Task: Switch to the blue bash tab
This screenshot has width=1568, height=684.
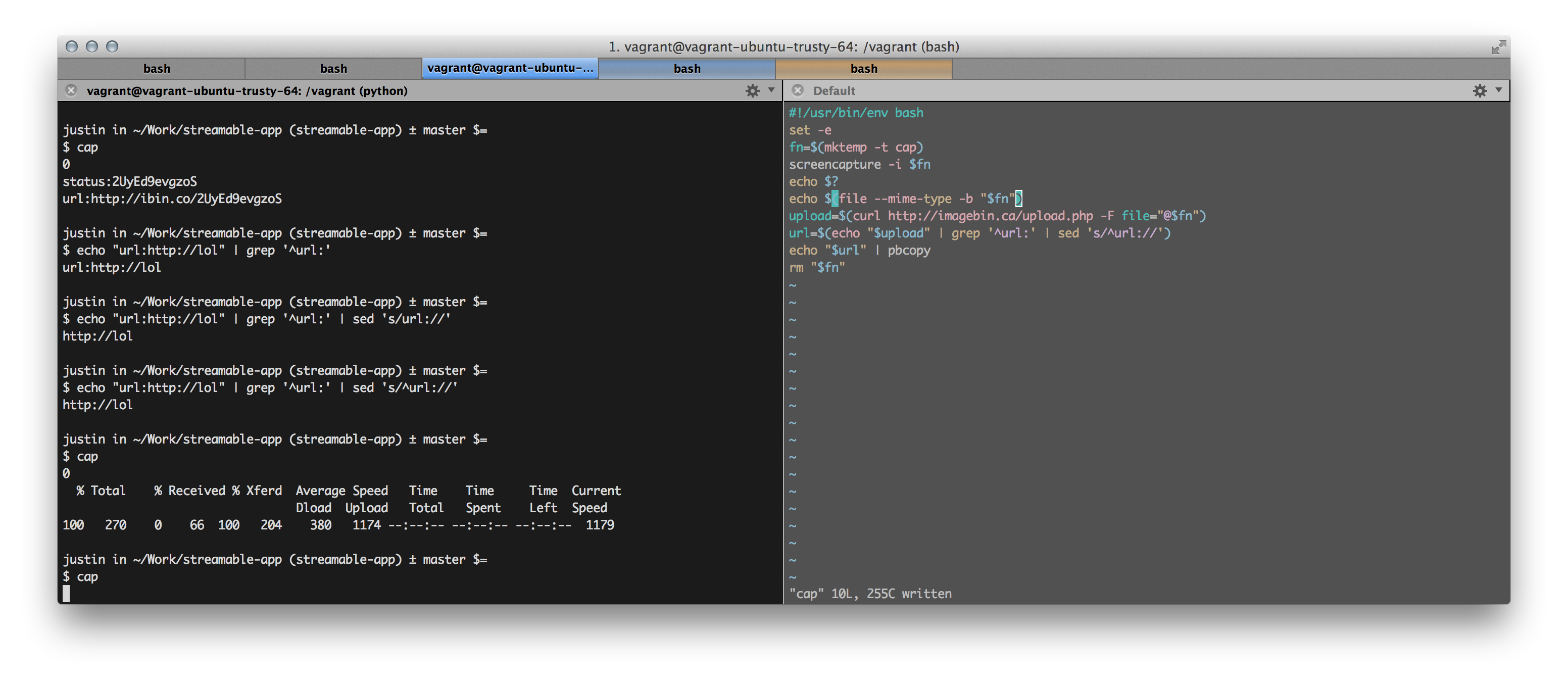Action: tap(687, 69)
